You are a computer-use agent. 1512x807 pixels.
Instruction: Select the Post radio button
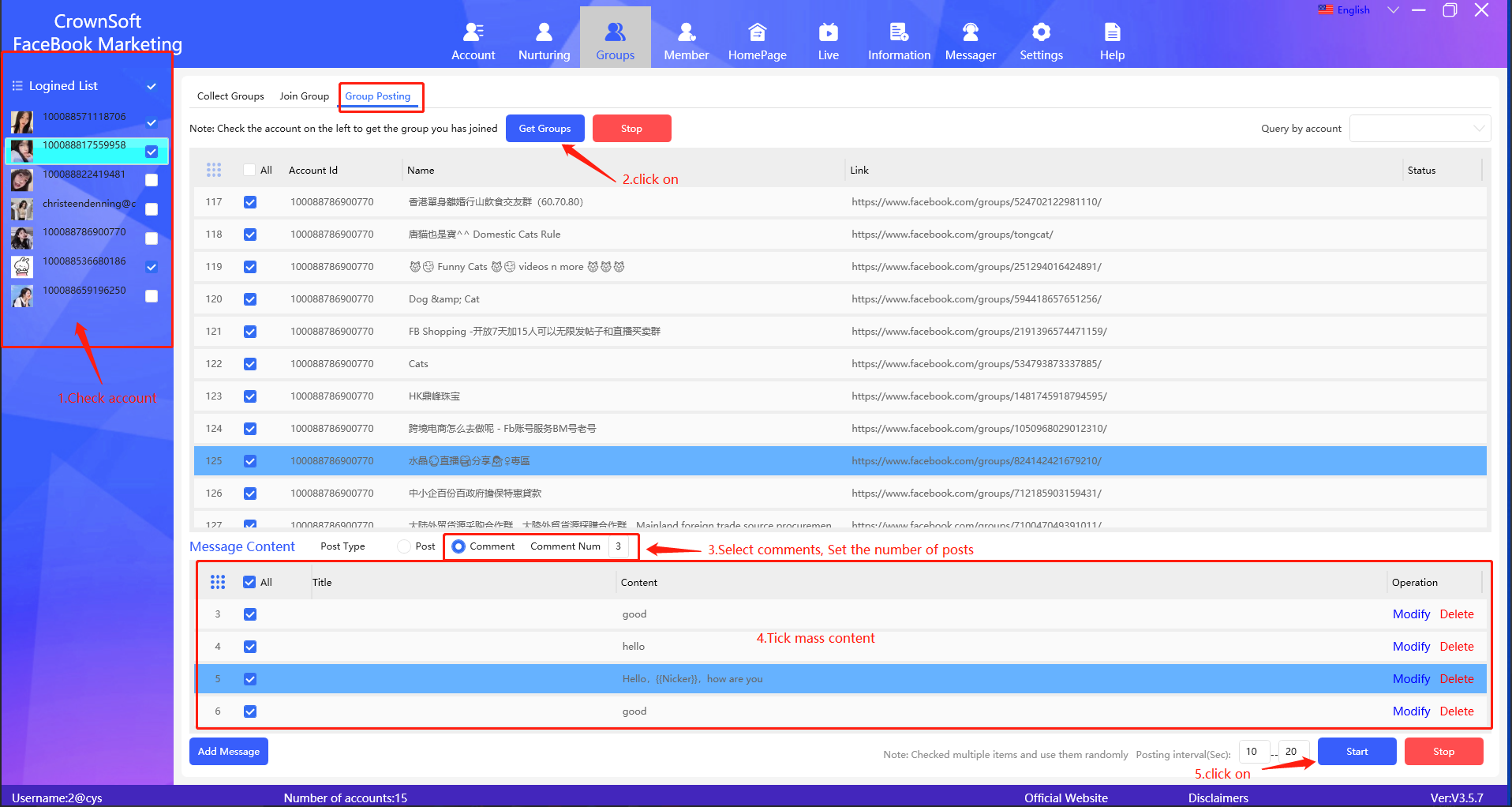pyautogui.click(x=404, y=546)
